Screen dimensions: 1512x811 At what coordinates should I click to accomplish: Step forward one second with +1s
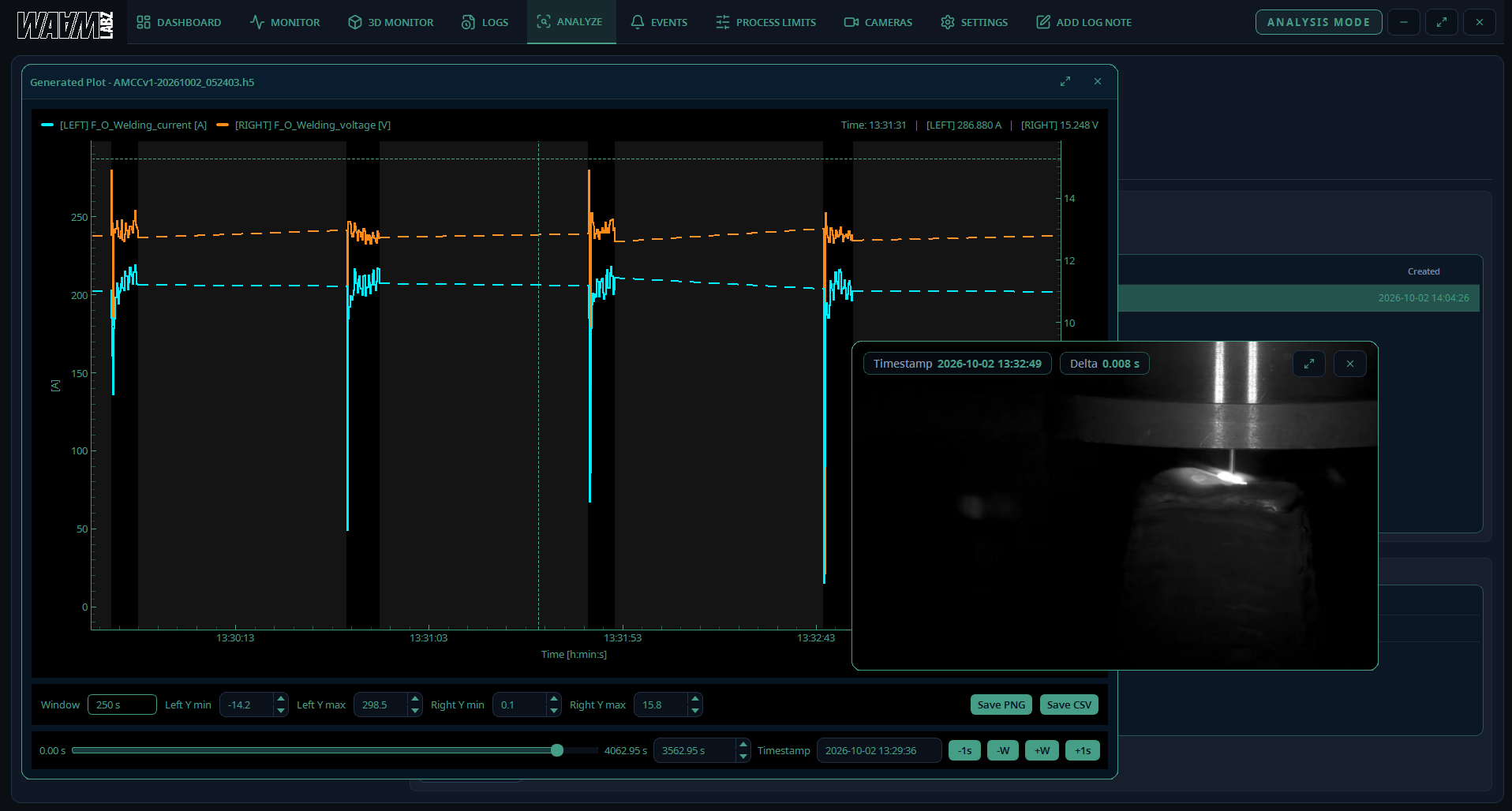(x=1083, y=750)
